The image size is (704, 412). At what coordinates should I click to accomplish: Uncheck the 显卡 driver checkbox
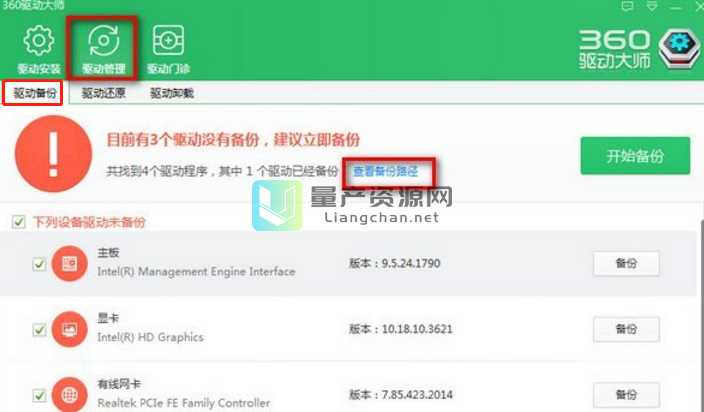[40, 329]
